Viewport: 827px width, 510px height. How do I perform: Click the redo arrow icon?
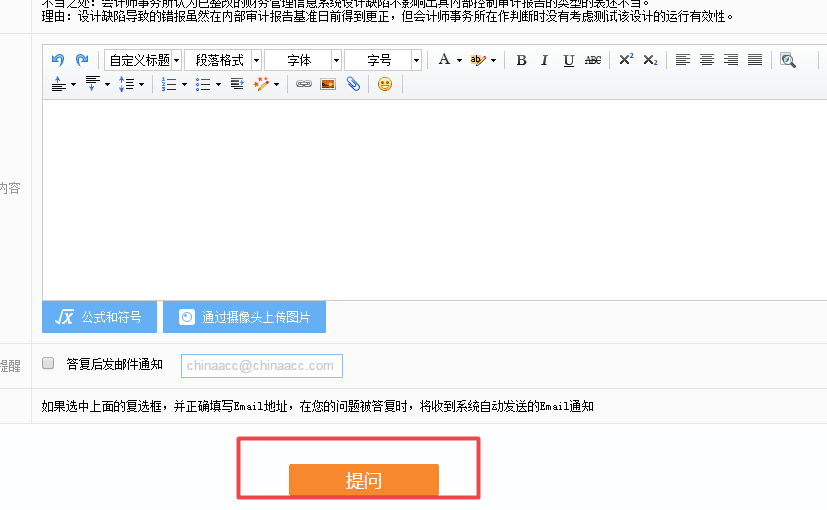pyautogui.click(x=82, y=60)
